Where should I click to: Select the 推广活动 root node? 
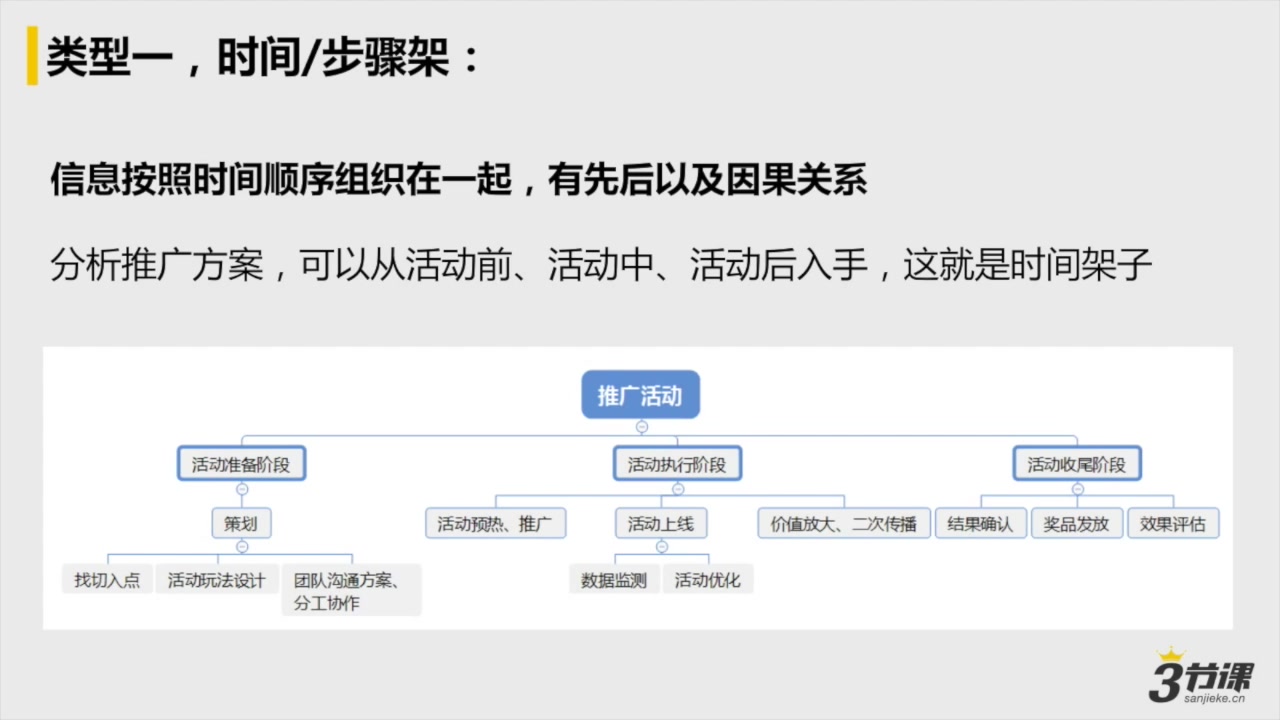[641, 395]
